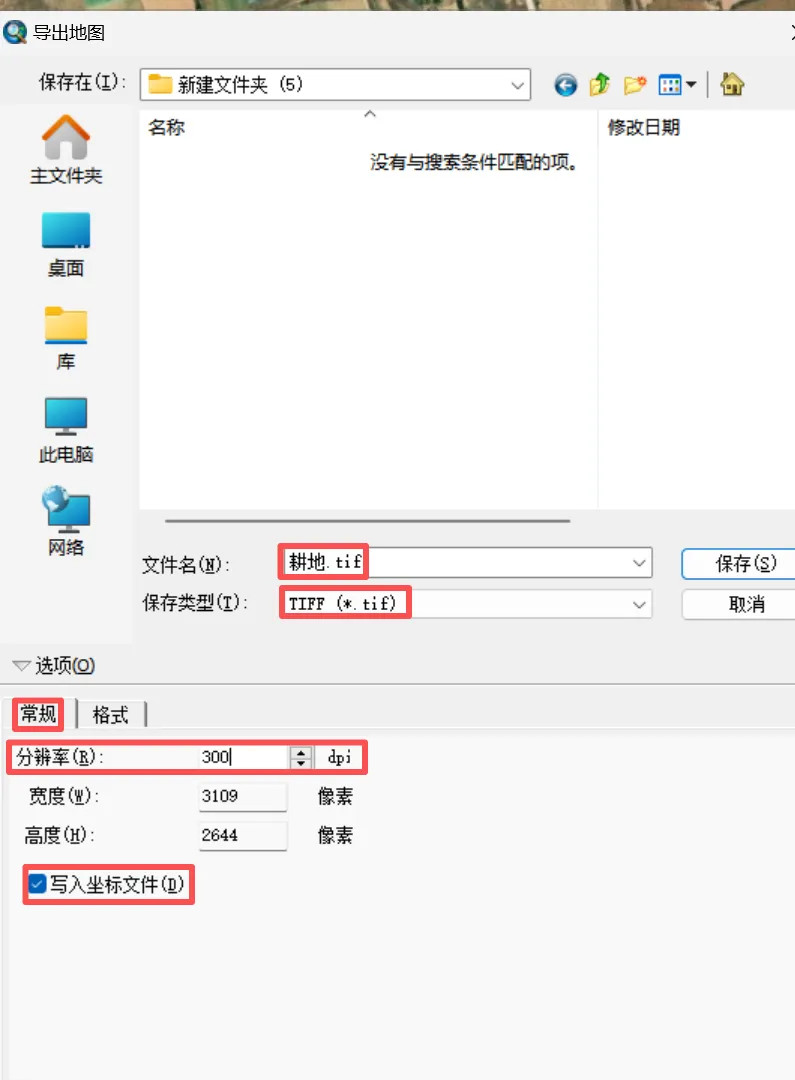Open 网络 location in the sidebar
Screen dimensions: 795x1080
[66, 521]
